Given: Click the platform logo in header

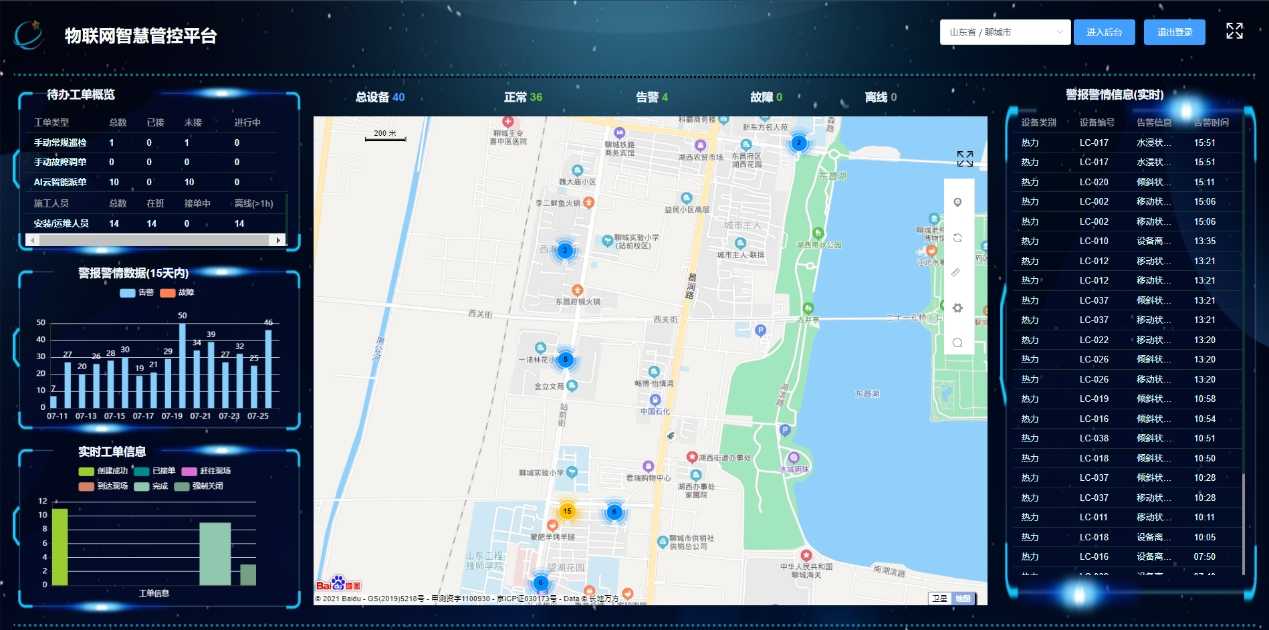Looking at the screenshot, I should click(29, 36).
